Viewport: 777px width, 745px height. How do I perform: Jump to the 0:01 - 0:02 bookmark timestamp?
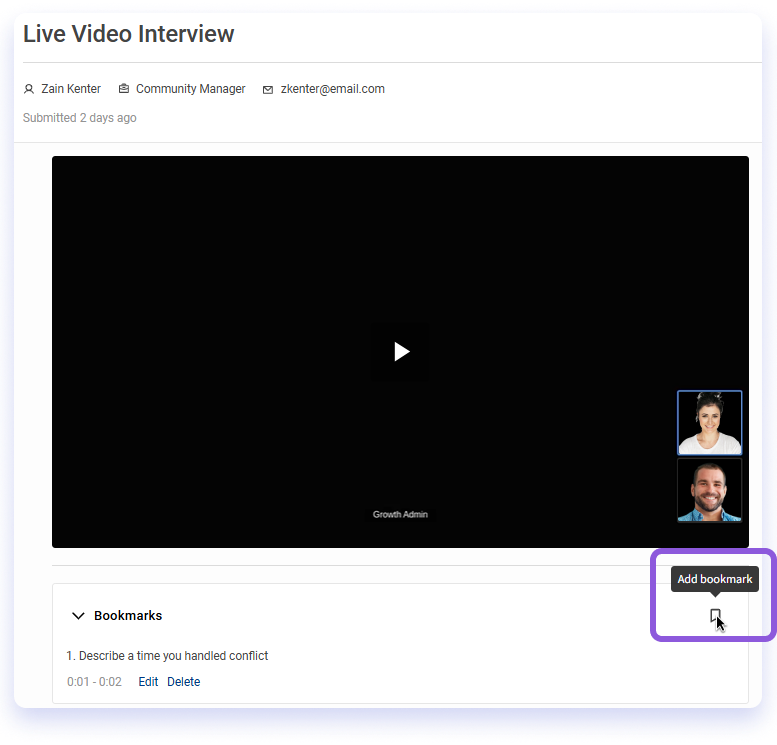[x=94, y=682]
